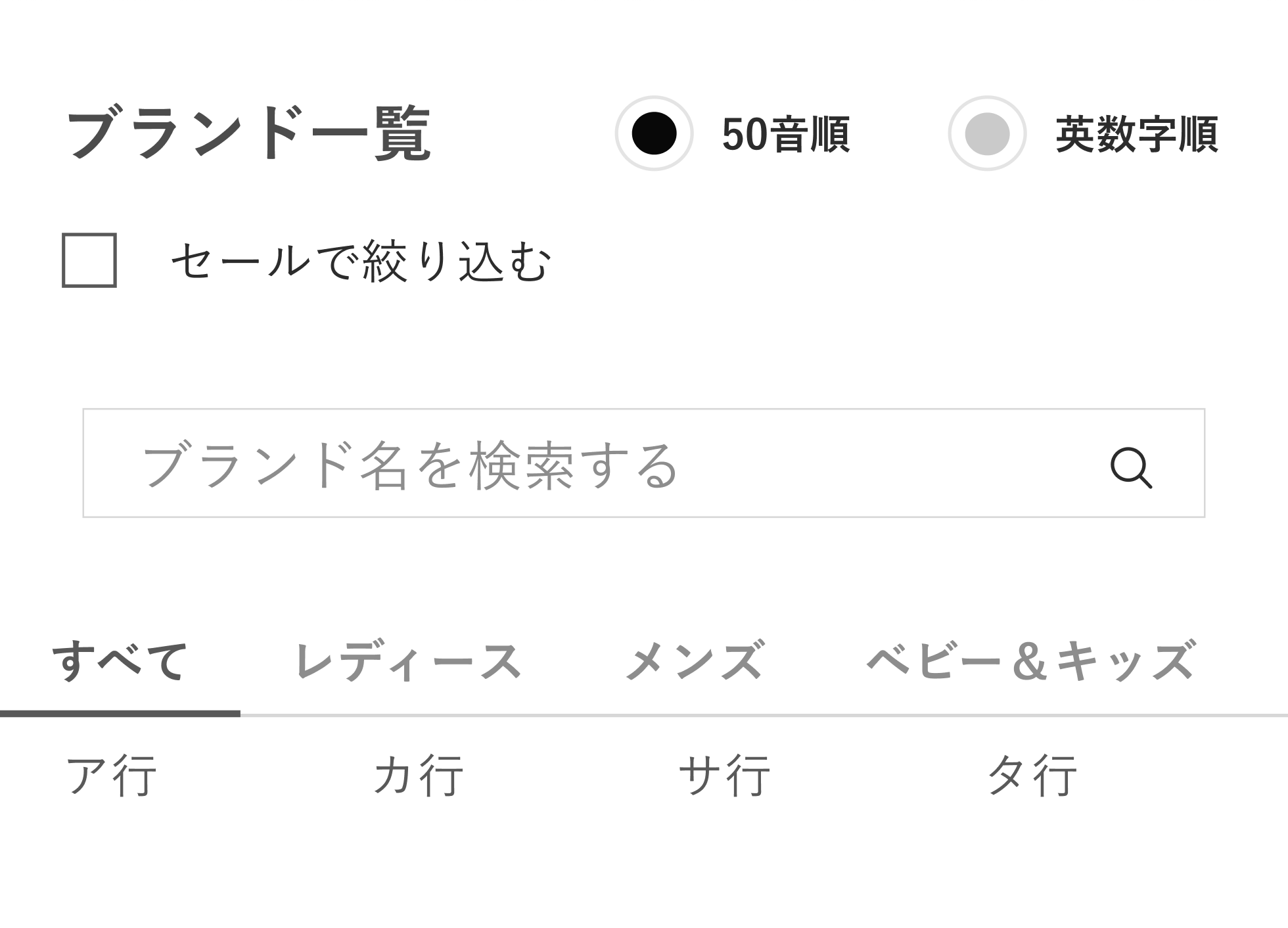Screen dimensions: 1288x928
Task: Open the レディース tab
Action: (408, 661)
